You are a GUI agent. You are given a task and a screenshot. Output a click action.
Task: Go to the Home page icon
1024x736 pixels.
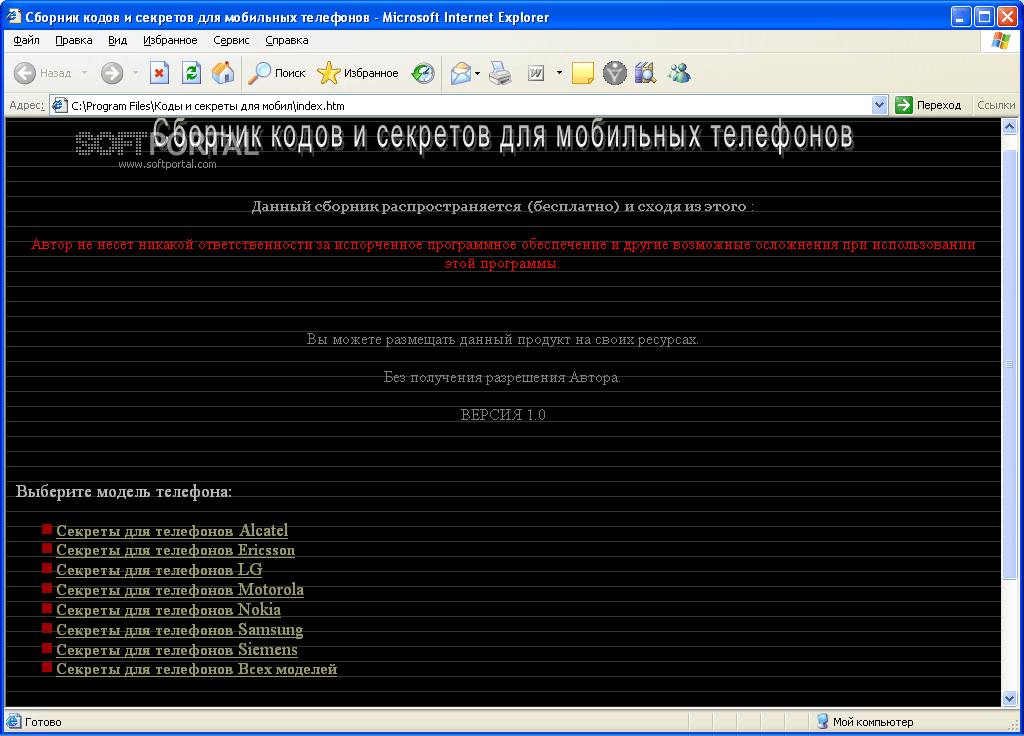point(223,73)
